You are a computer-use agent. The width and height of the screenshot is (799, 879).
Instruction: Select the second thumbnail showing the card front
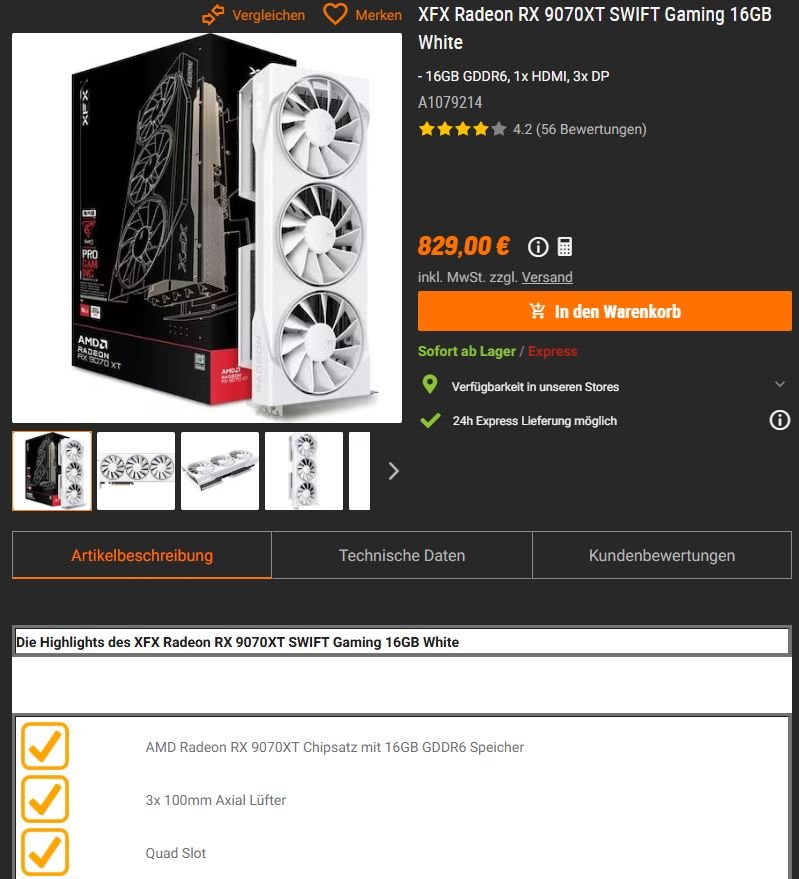pos(136,471)
